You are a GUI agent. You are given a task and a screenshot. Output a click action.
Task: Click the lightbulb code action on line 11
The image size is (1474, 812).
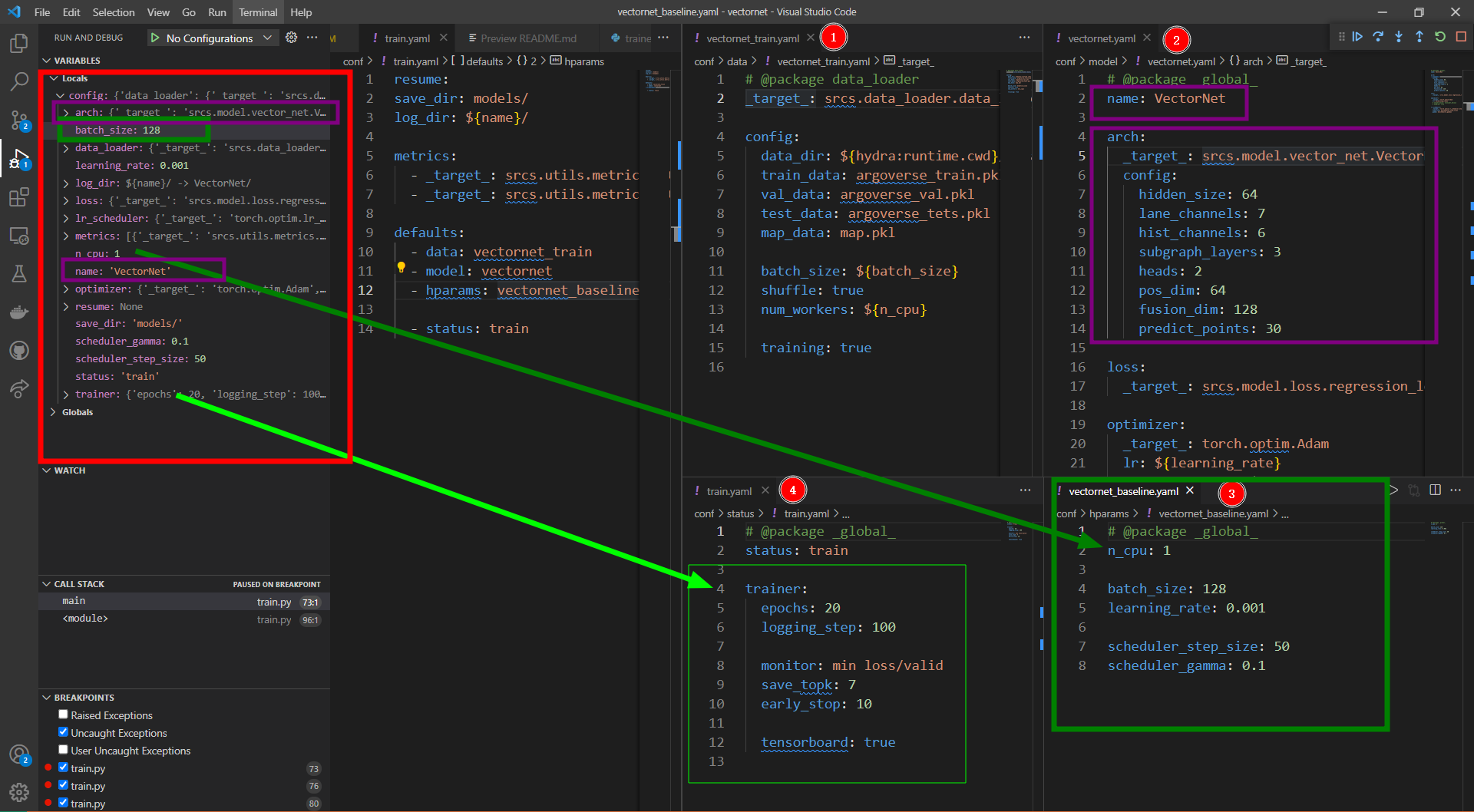coord(401,267)
